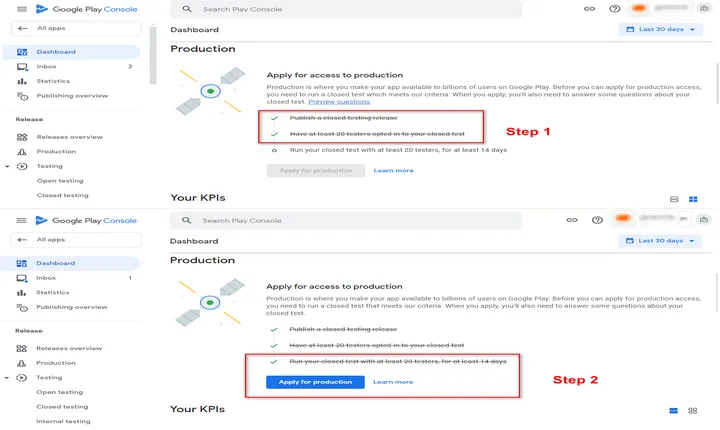Image resolution: width=720 pixels, height=430 pixels.
Task: Open the Last 30 days dropdown in upper dashboard
Action: pyautogui.click(x=661, y=29)
